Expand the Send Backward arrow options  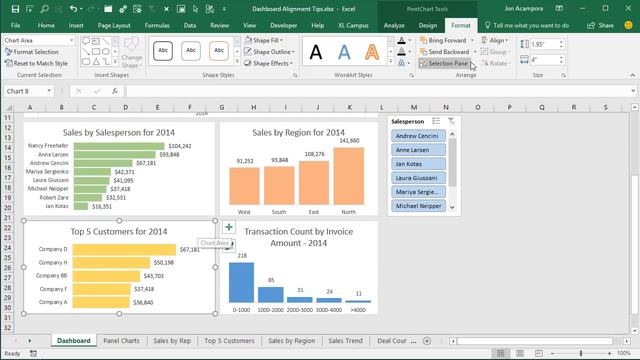(475, 52)
